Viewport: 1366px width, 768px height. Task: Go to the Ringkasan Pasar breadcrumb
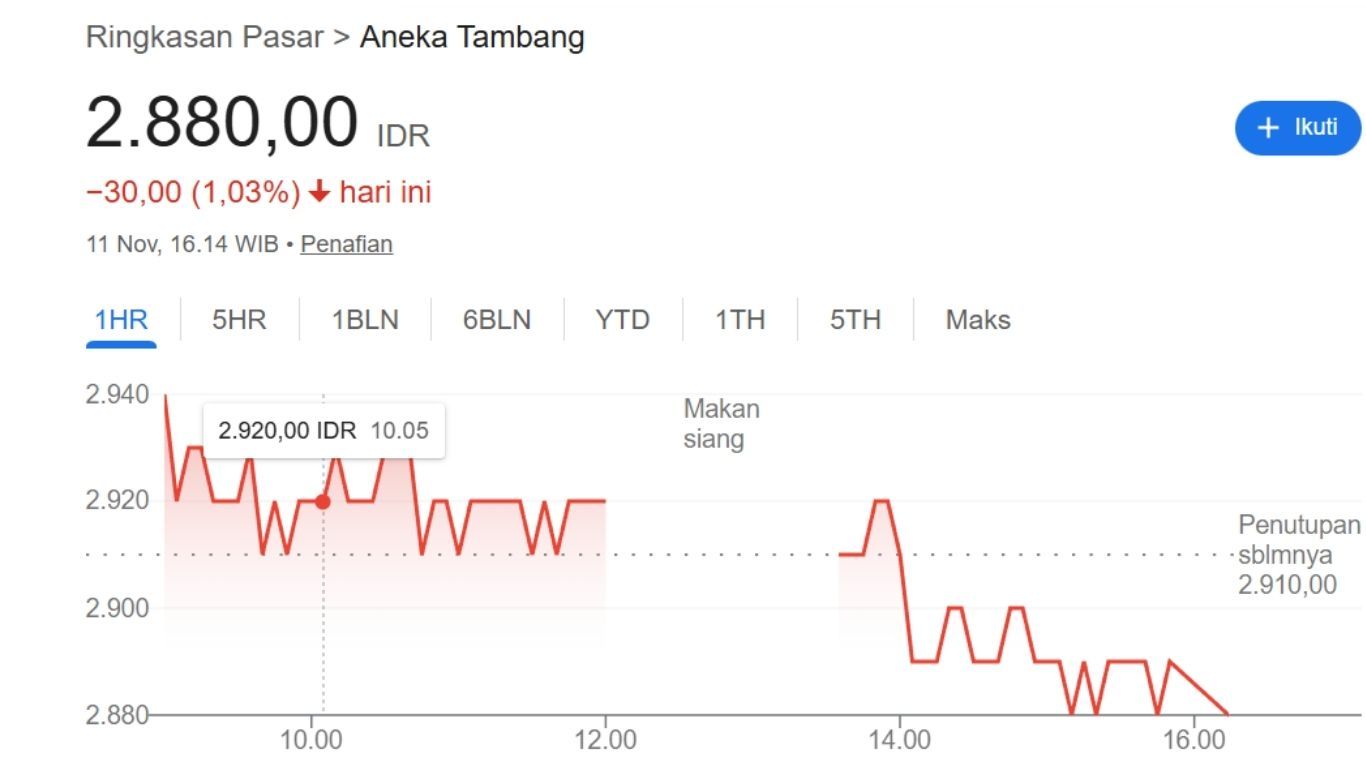tap(204, 37)
